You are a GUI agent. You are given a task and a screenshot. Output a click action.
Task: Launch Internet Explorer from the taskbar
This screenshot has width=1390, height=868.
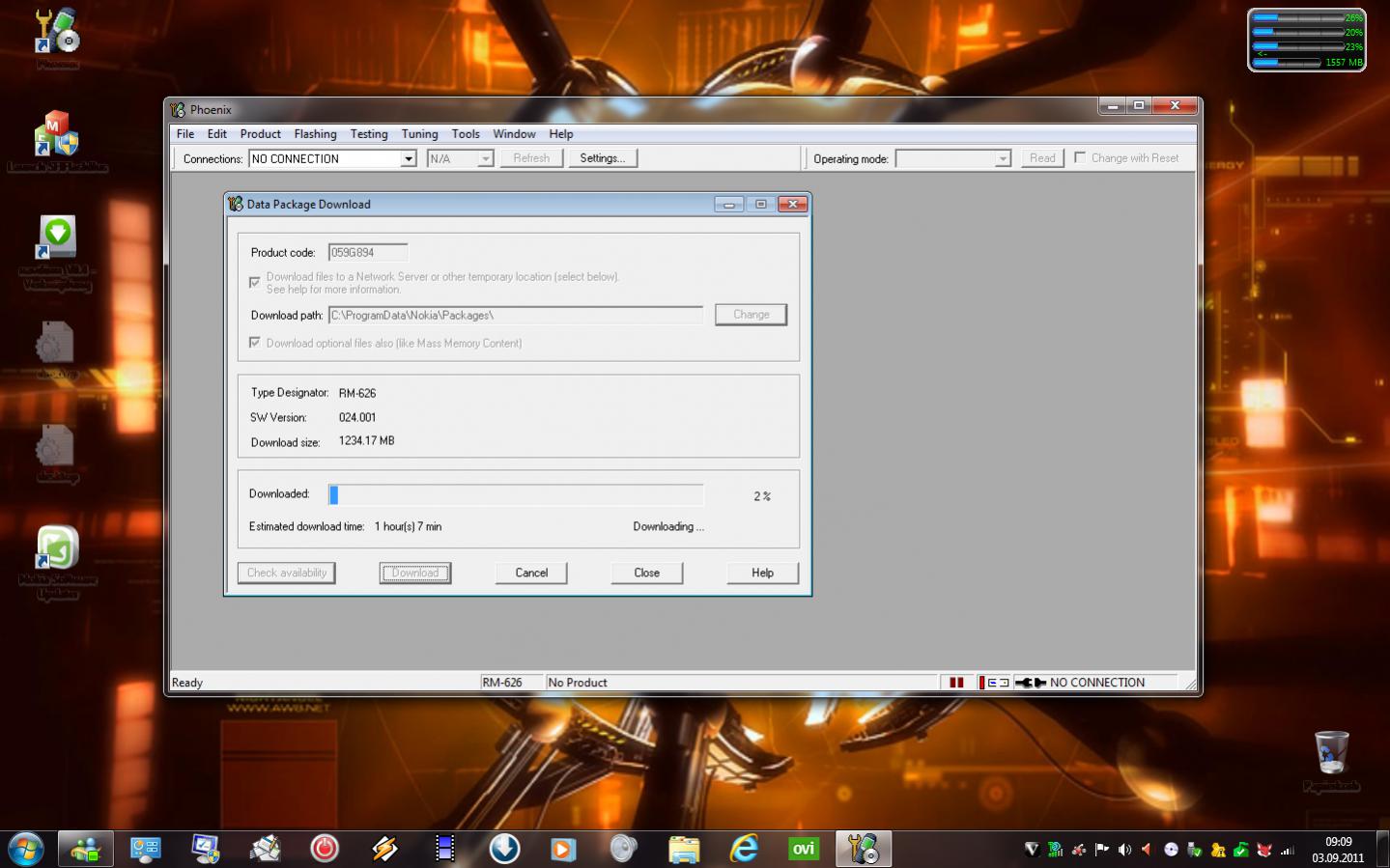point(744,849)
